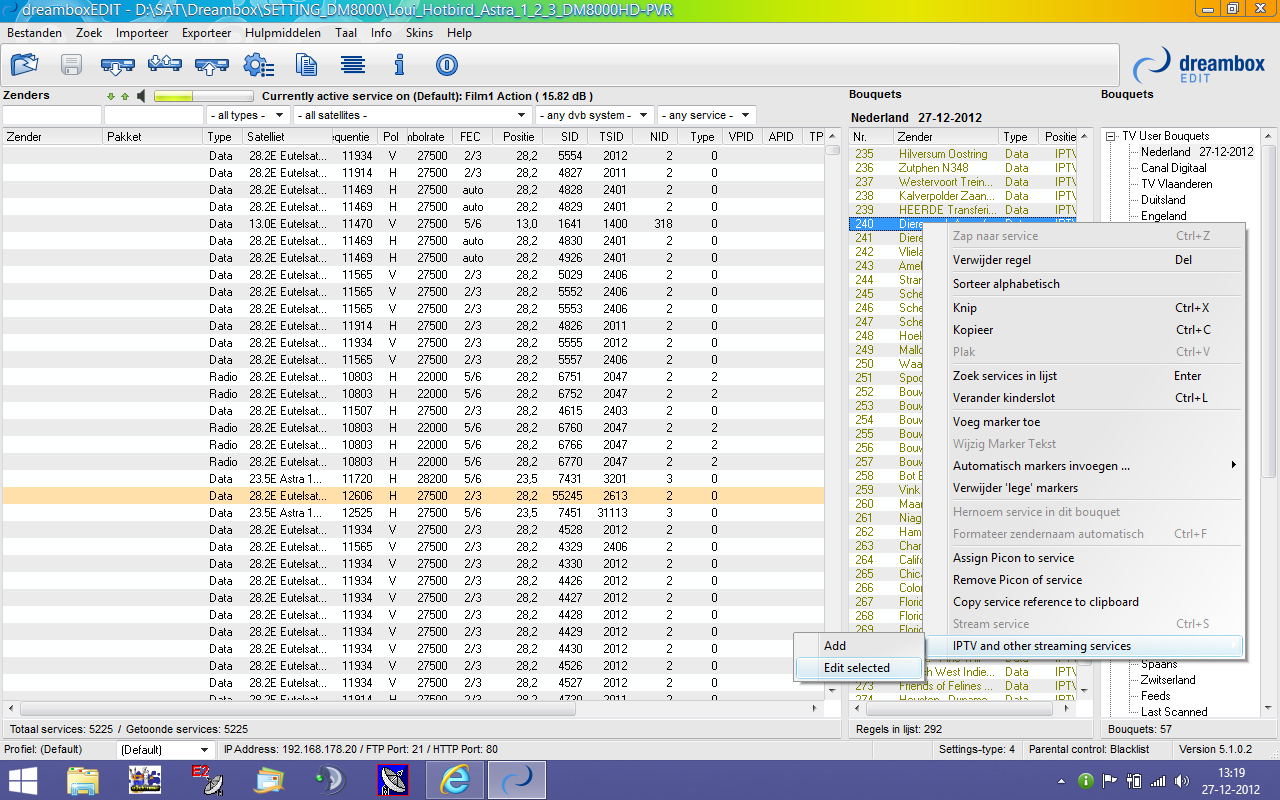Select 'Last Scanned' bouquet in tree
Screen dimensions: 1280x800
click(1174, 712)
